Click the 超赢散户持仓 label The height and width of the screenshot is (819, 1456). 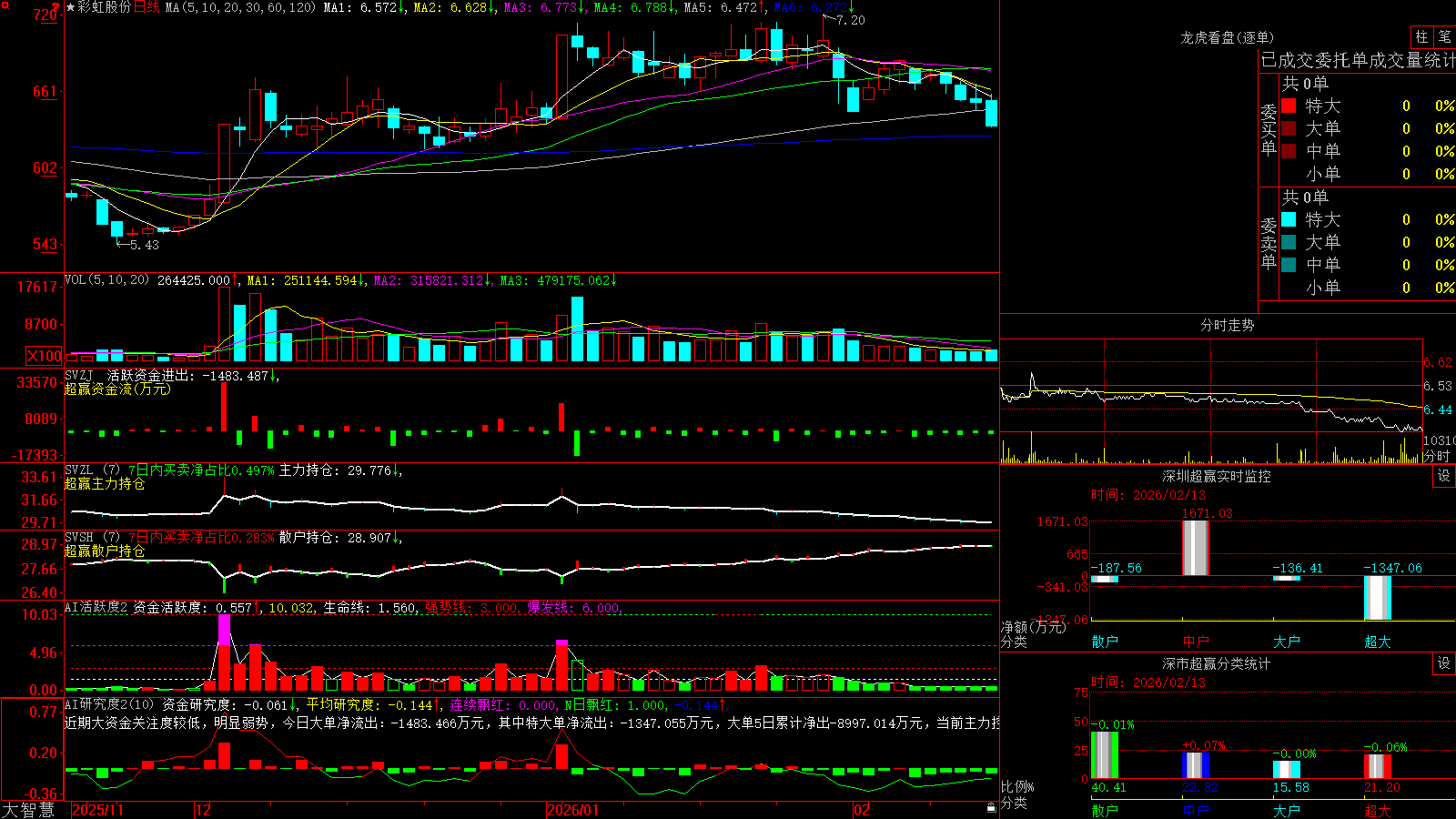point(105,551)
